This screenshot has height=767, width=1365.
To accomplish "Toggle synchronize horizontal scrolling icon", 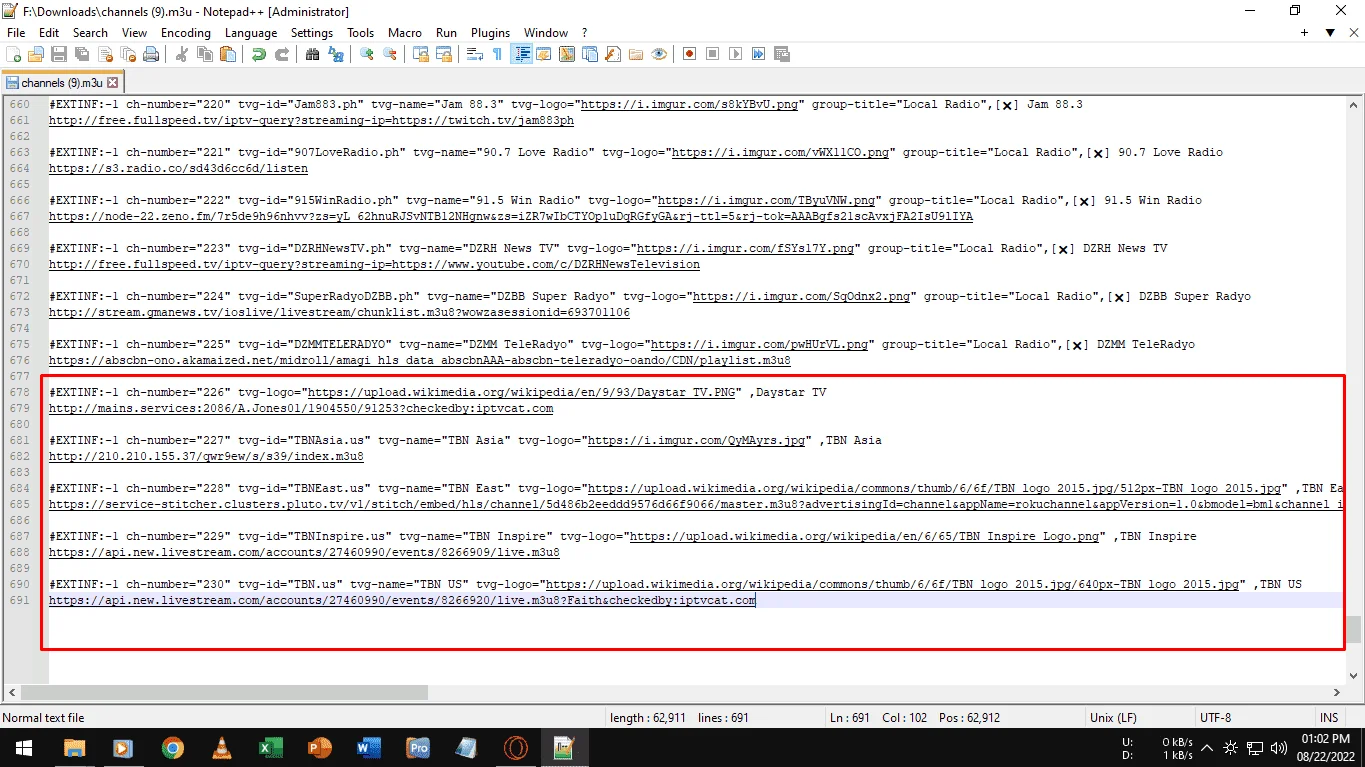I will point(443,54).
